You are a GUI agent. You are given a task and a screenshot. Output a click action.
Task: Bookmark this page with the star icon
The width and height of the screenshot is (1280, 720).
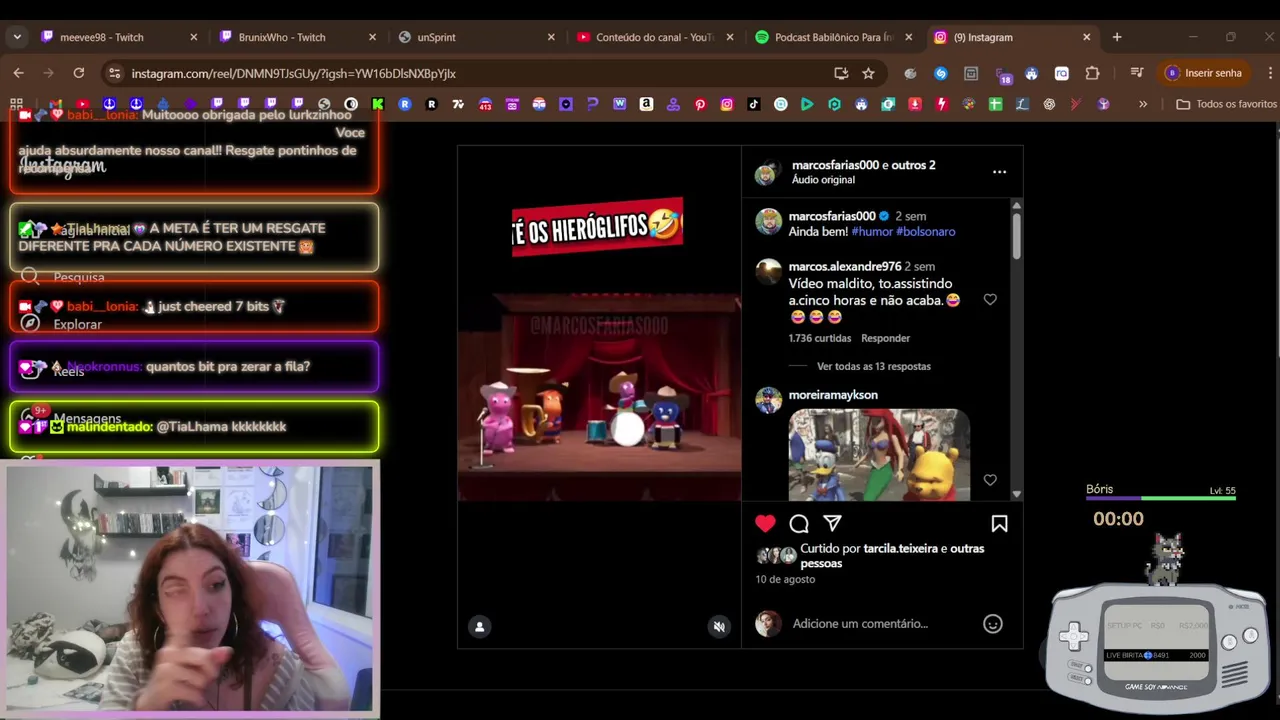coord(868,73)
